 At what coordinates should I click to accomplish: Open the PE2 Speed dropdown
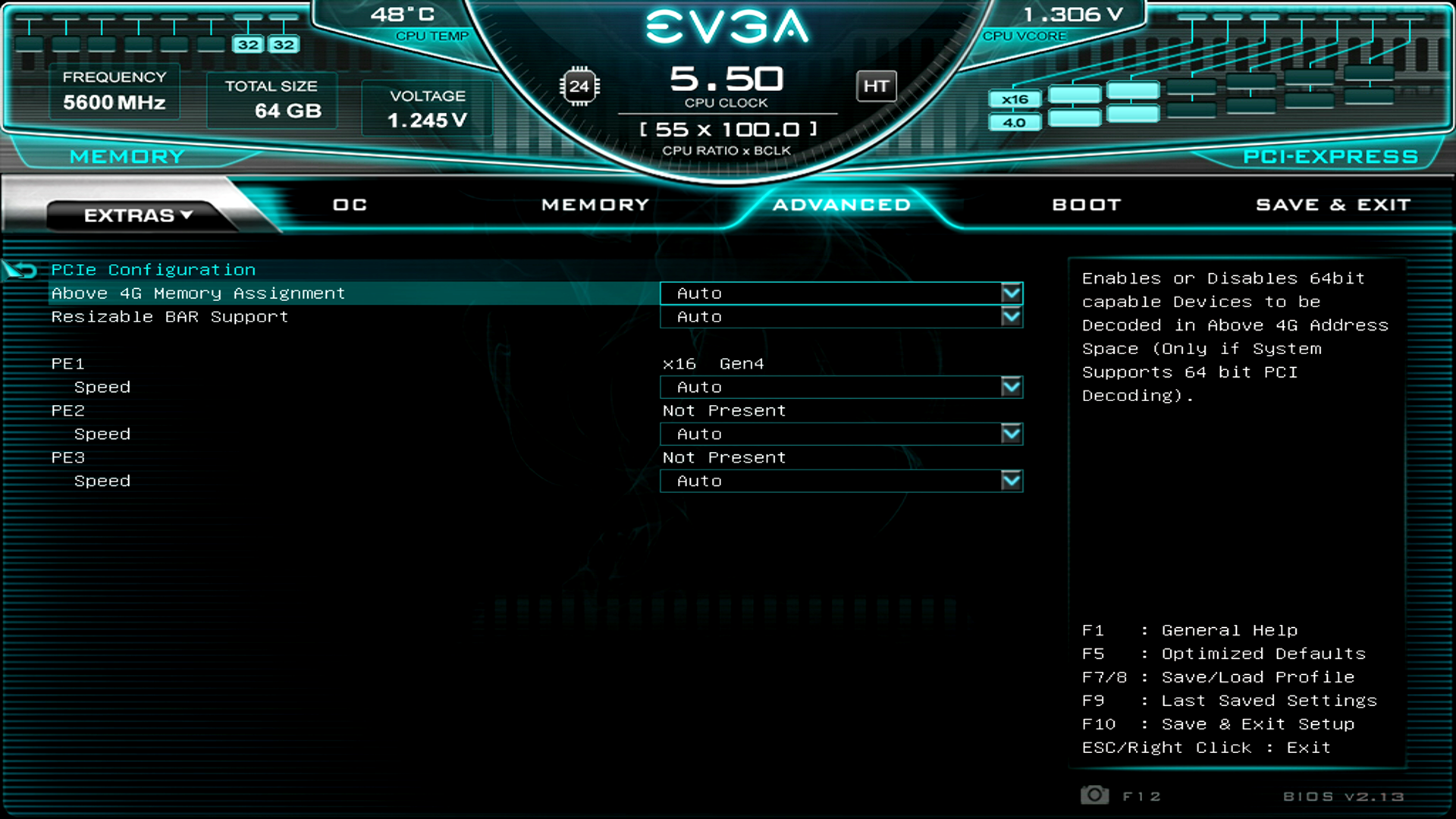1011,434
